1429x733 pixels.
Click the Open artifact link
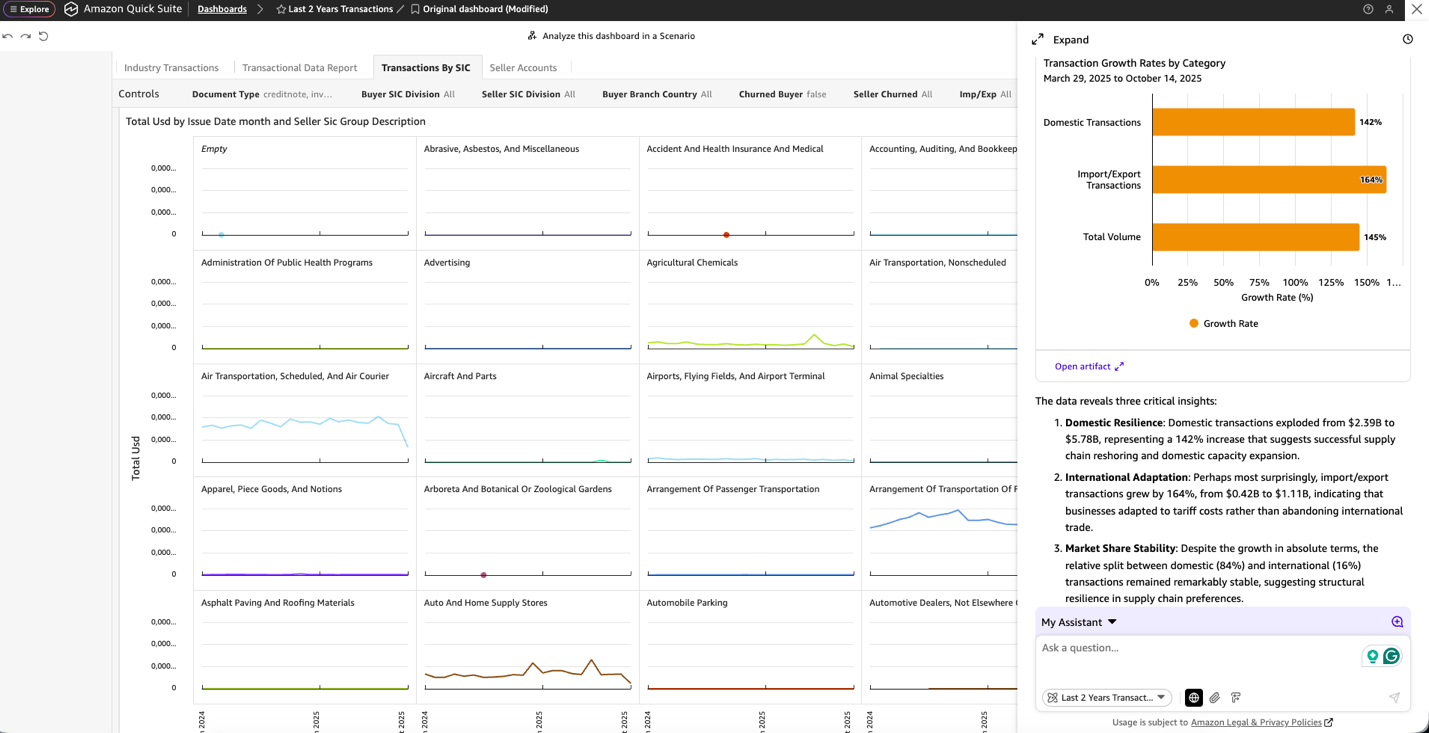tap(1089, 367)
